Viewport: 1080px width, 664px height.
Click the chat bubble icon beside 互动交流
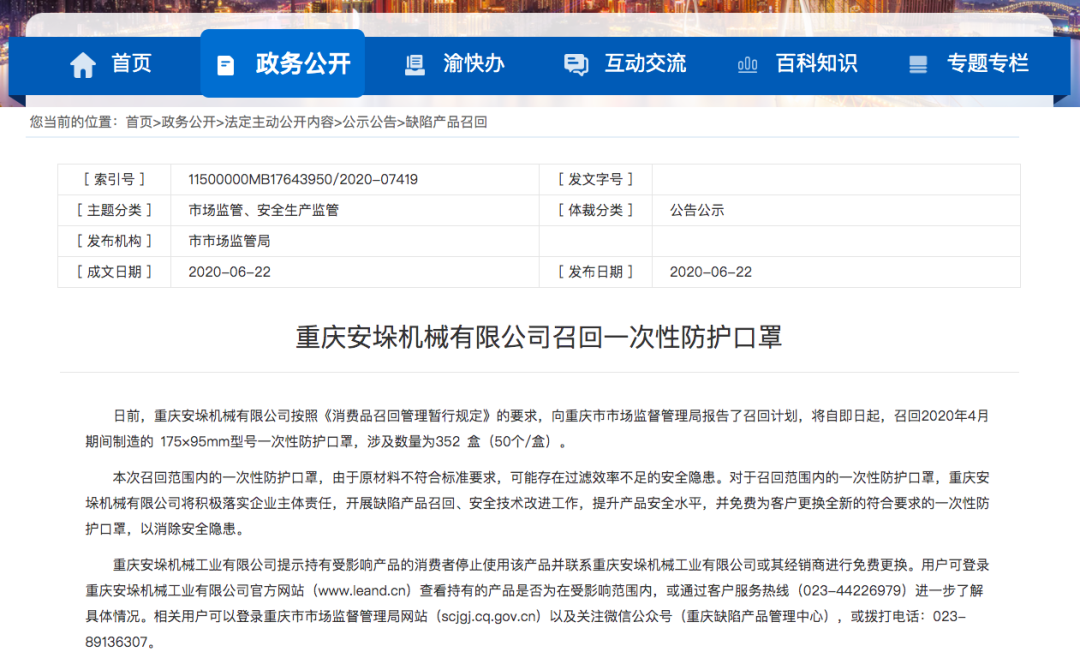576,65
